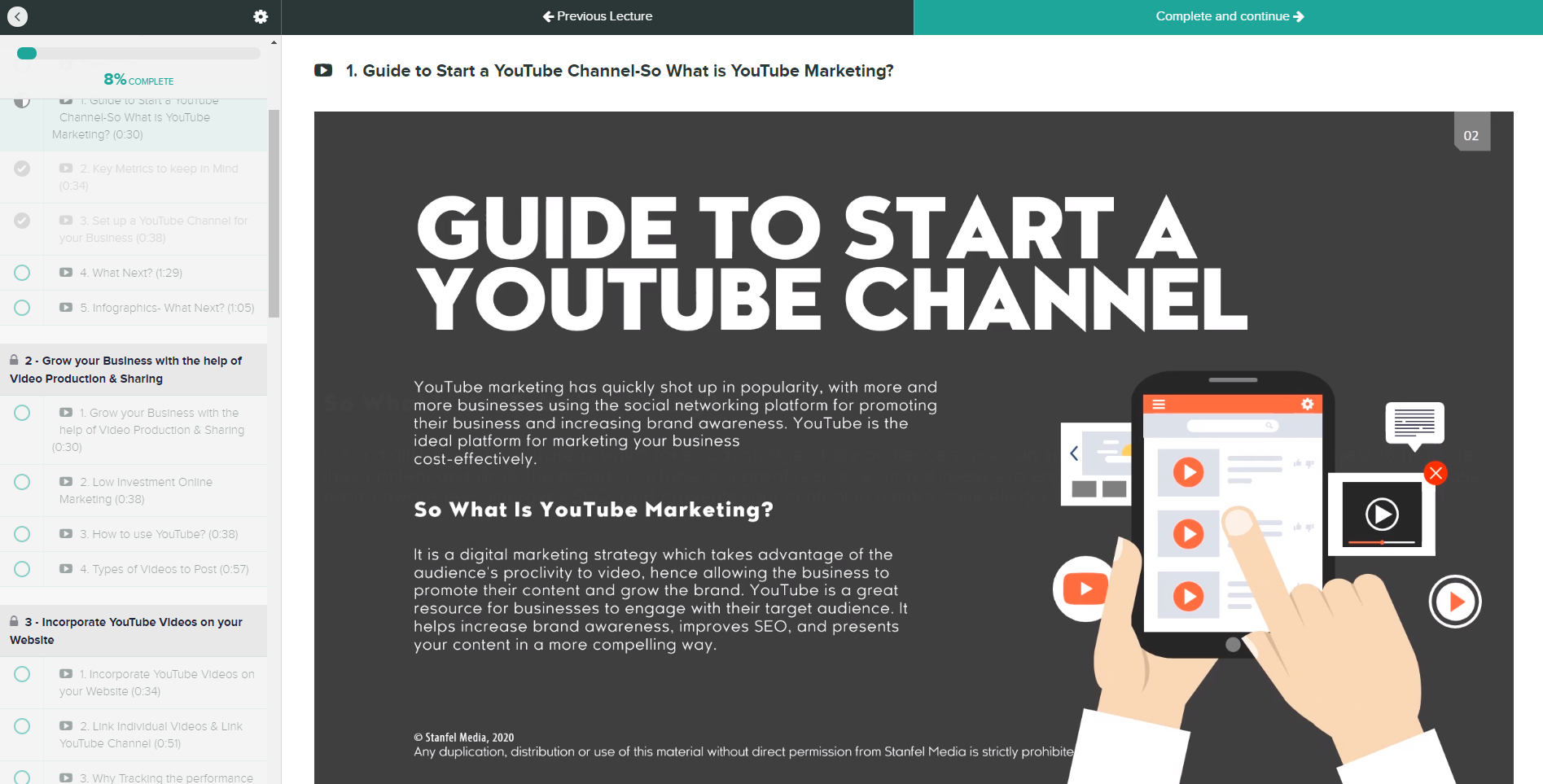Open lecture '2. Low Investment Online Marketing'
The image size is (1543, 784).
(x=135, y=490)
